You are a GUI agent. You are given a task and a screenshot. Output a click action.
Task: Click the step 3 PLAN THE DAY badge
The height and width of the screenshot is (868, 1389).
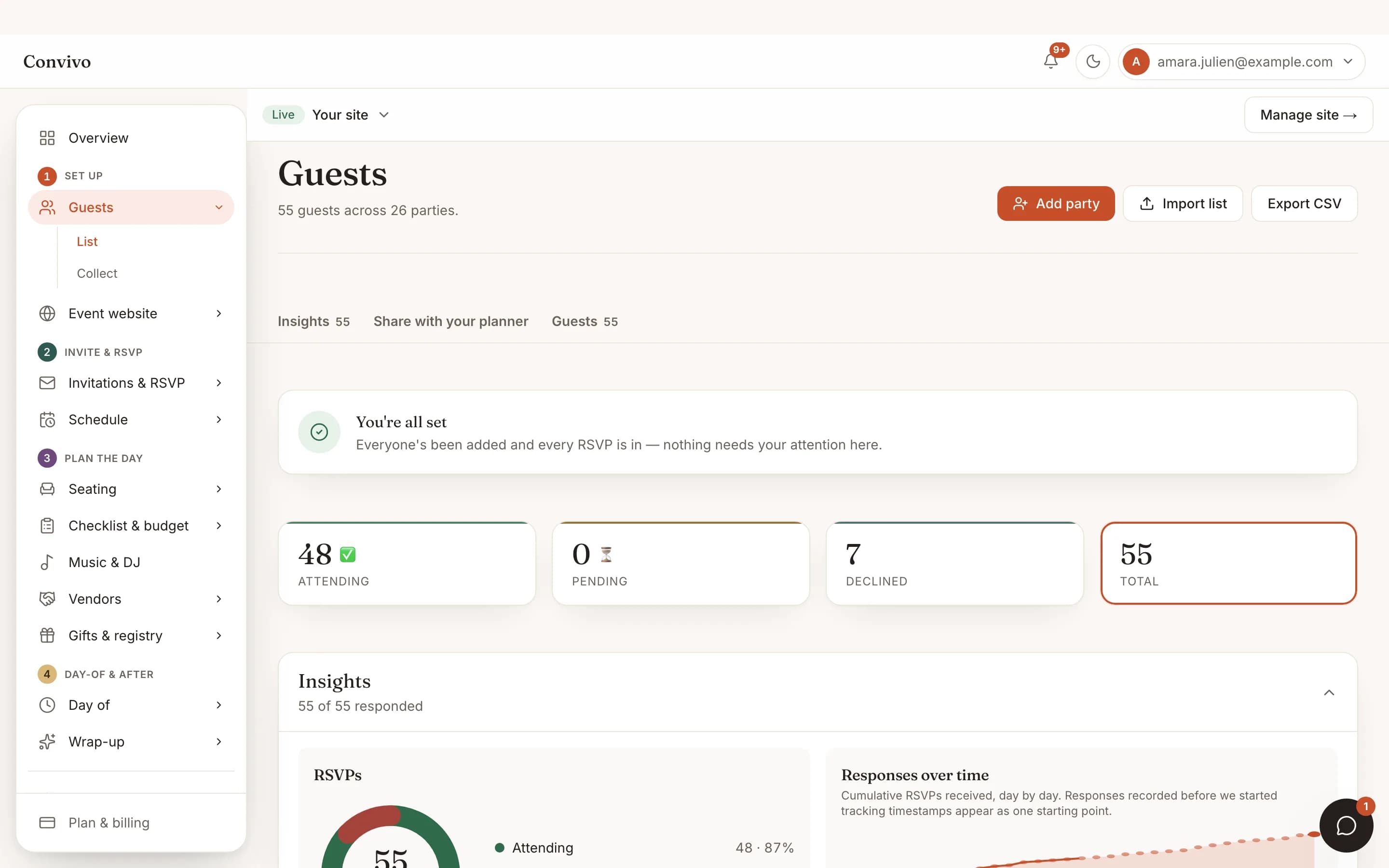(47, 458)
